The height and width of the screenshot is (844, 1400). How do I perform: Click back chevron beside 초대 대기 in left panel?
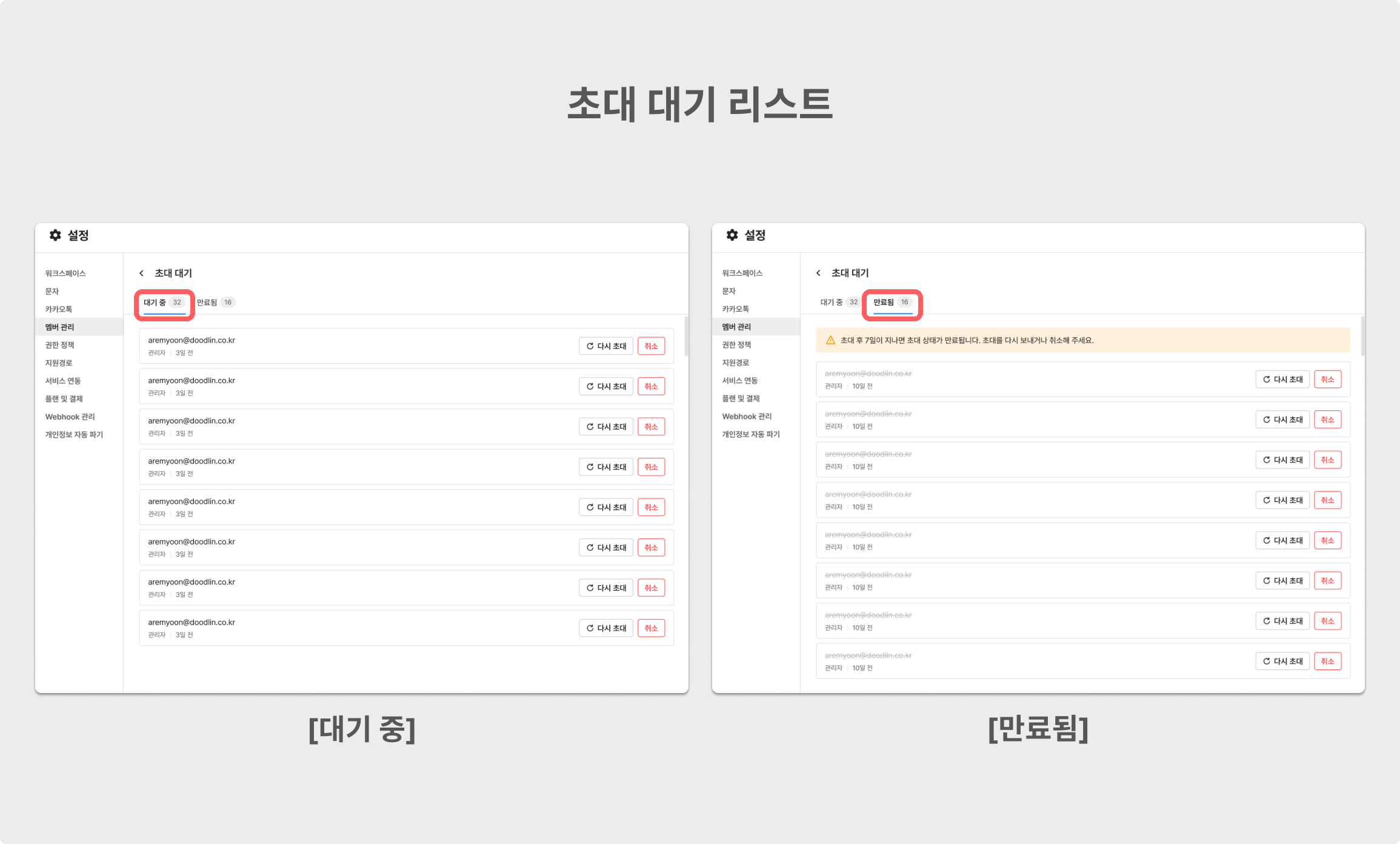[141, 273]
